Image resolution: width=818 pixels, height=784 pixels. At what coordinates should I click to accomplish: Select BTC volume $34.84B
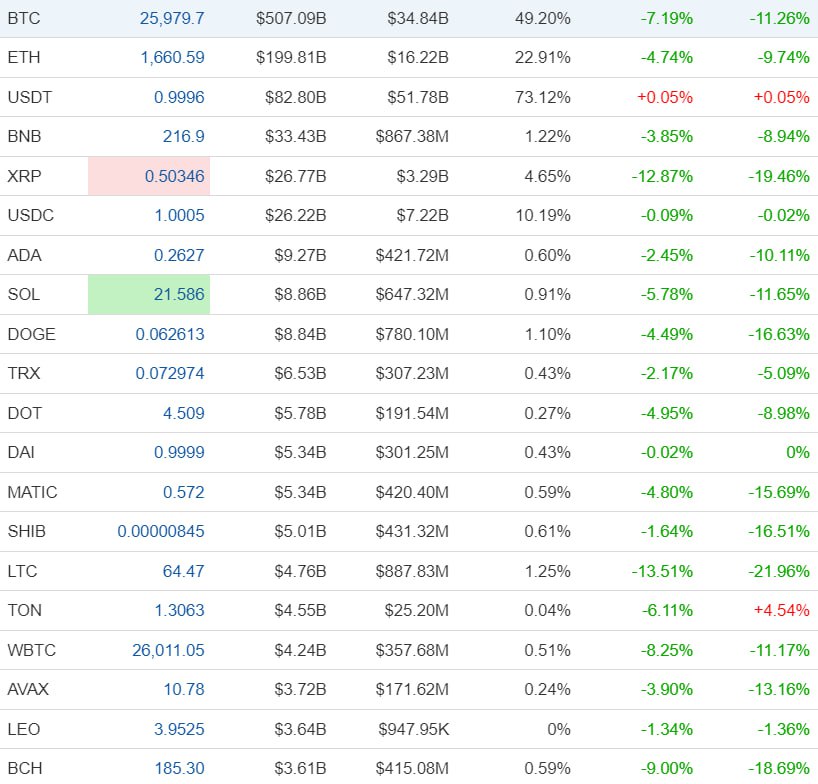click(418, 19)
